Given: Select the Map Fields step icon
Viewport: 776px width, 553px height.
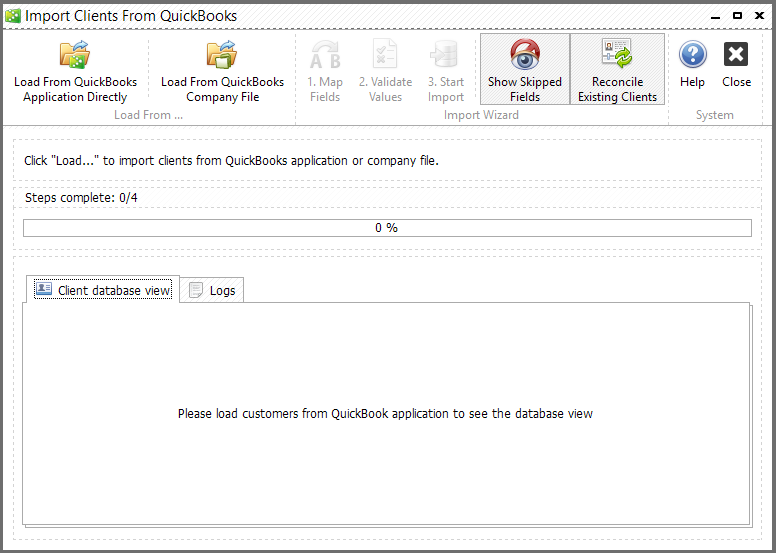Looking at the screenshot, I should [x=325, y=54].
